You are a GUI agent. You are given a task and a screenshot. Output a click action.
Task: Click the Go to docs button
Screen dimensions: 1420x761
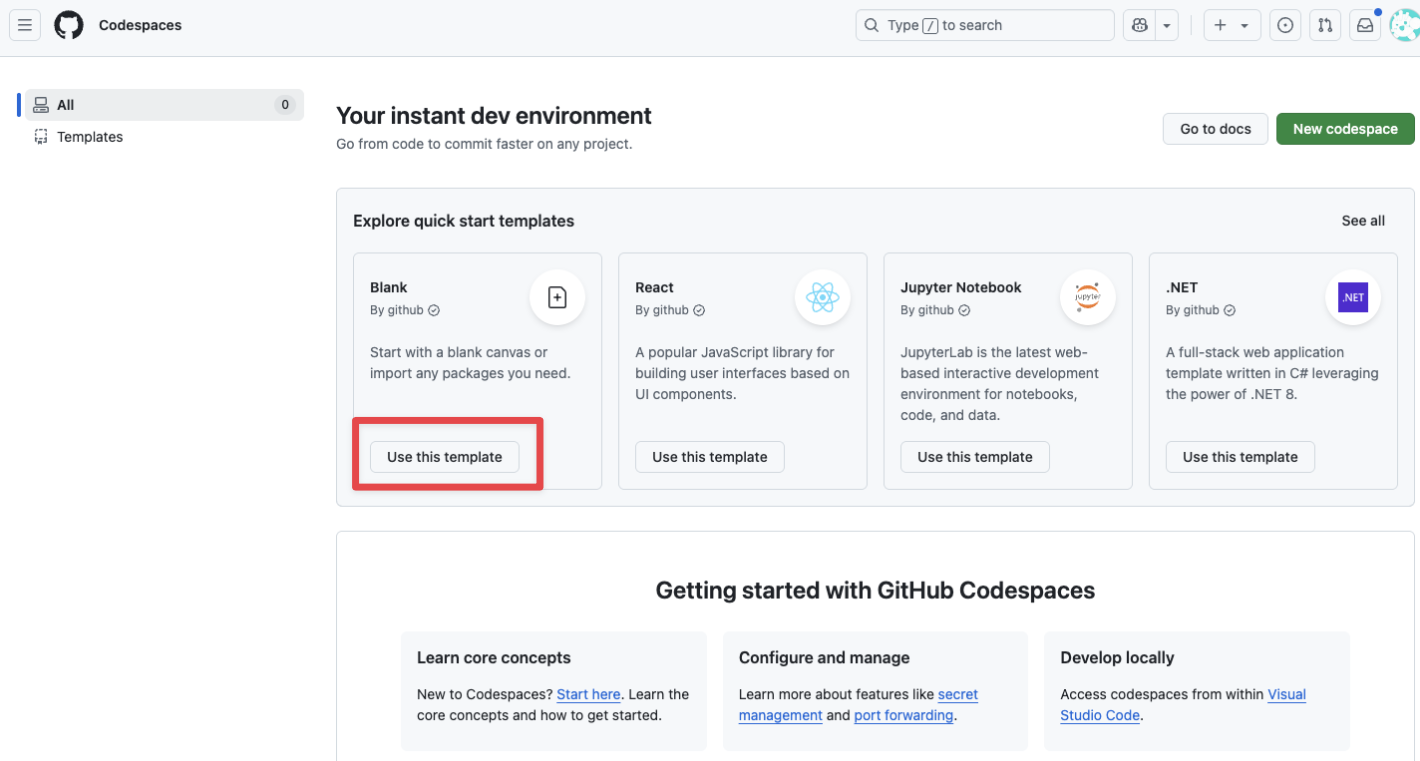pos(1215,129)
